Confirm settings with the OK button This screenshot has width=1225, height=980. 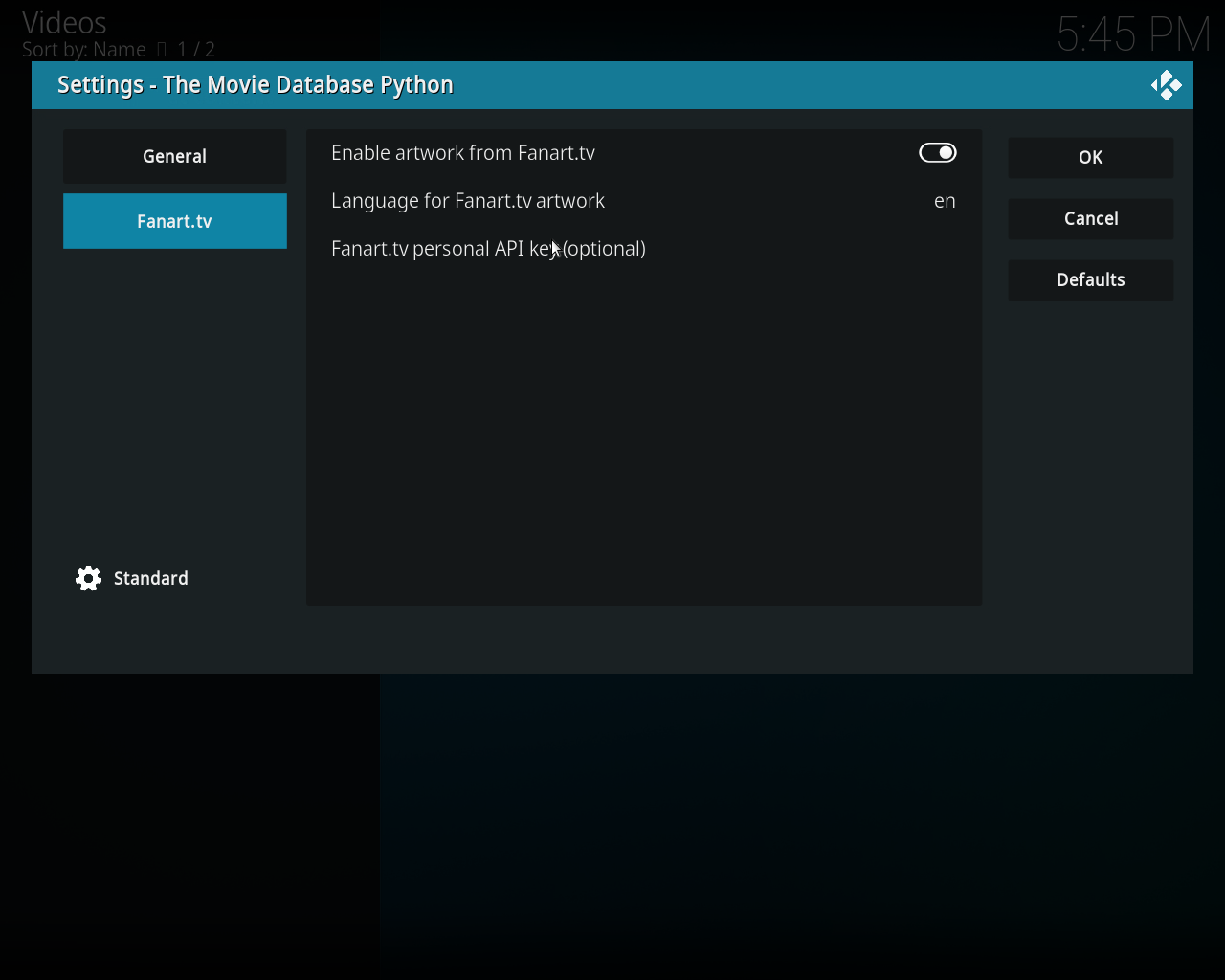pos(1091,157)
